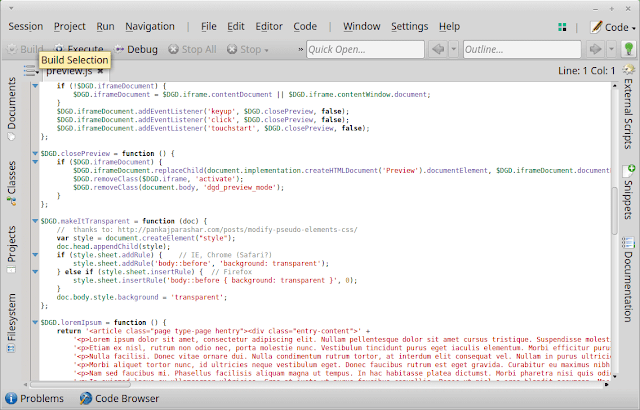Click the green grid area icon
Image resolution: width=640 pixels, height=410 pixels.
[x=562, y=27]
